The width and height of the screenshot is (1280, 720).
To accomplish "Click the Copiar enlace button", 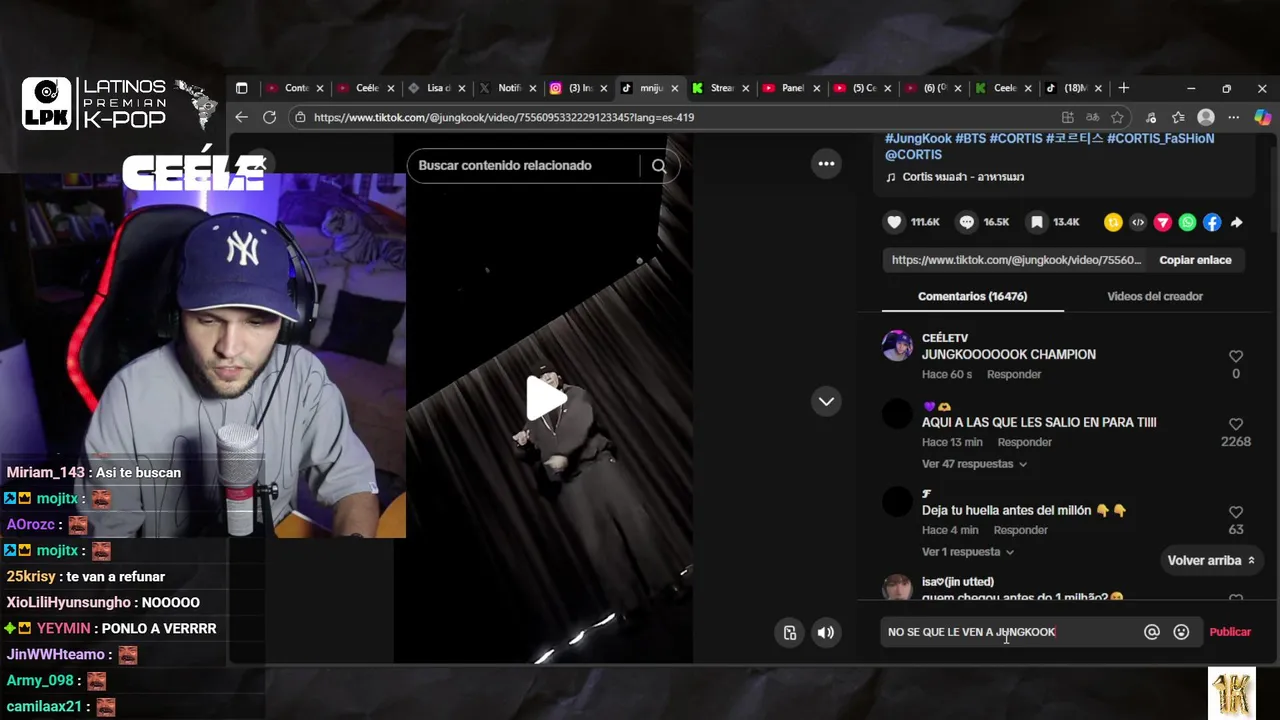I will pyautogui.click(x=1195, y=260).
